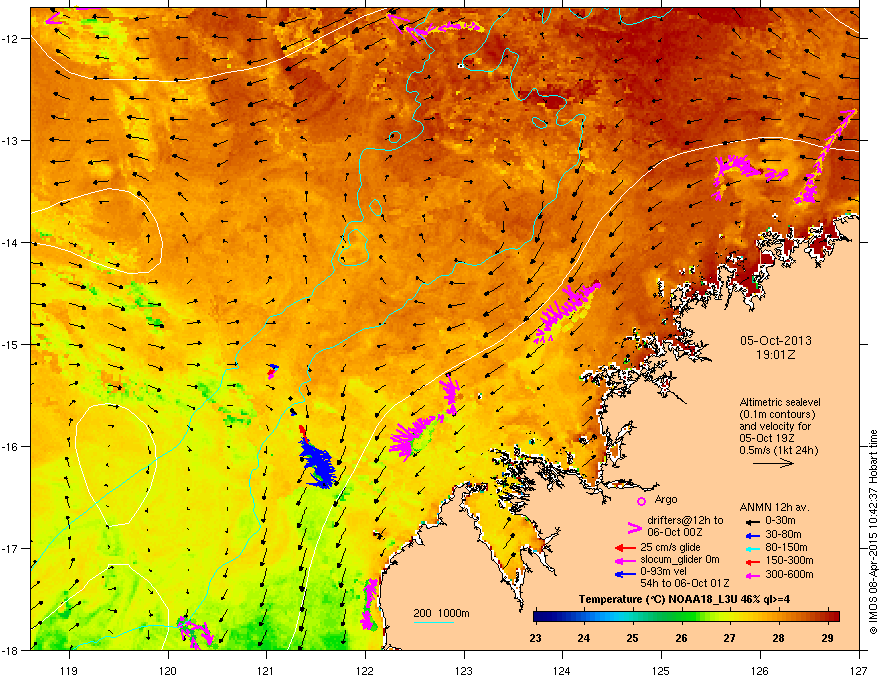Click the '80-150m' depth label
The width and height of the screenshot is (880, 680).
(786, 547)
